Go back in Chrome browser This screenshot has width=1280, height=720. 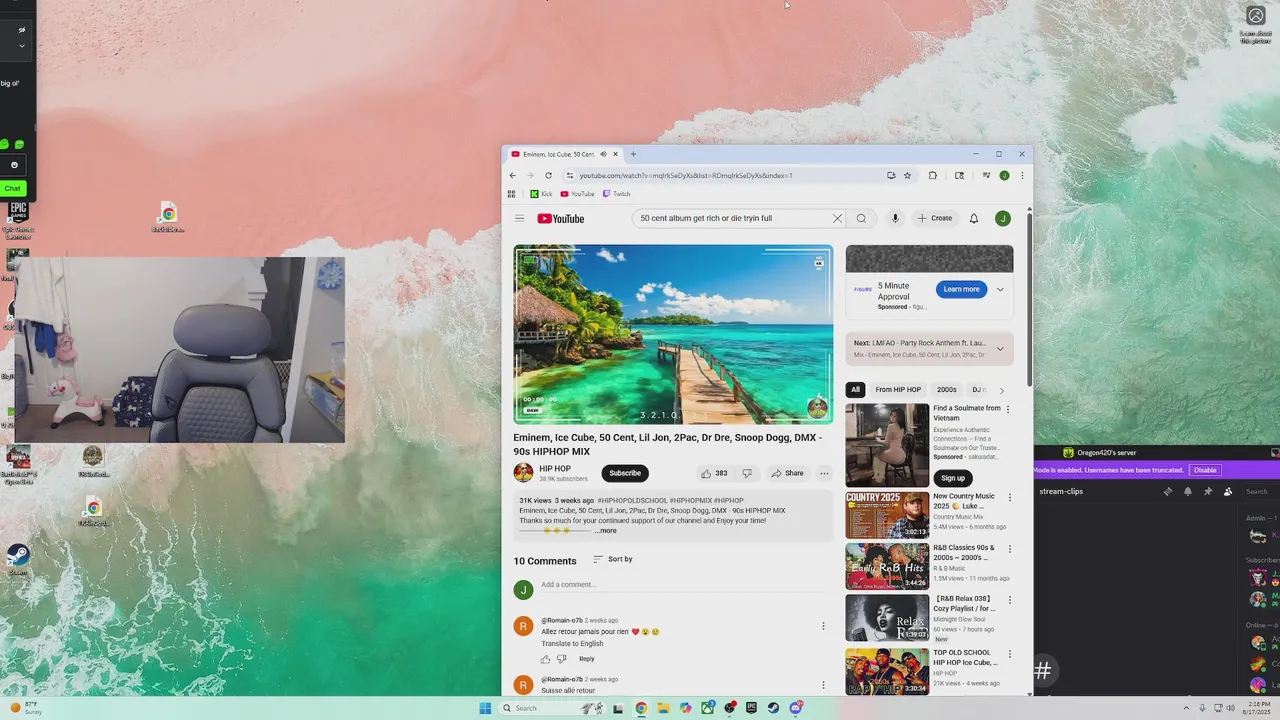(513, 175)
